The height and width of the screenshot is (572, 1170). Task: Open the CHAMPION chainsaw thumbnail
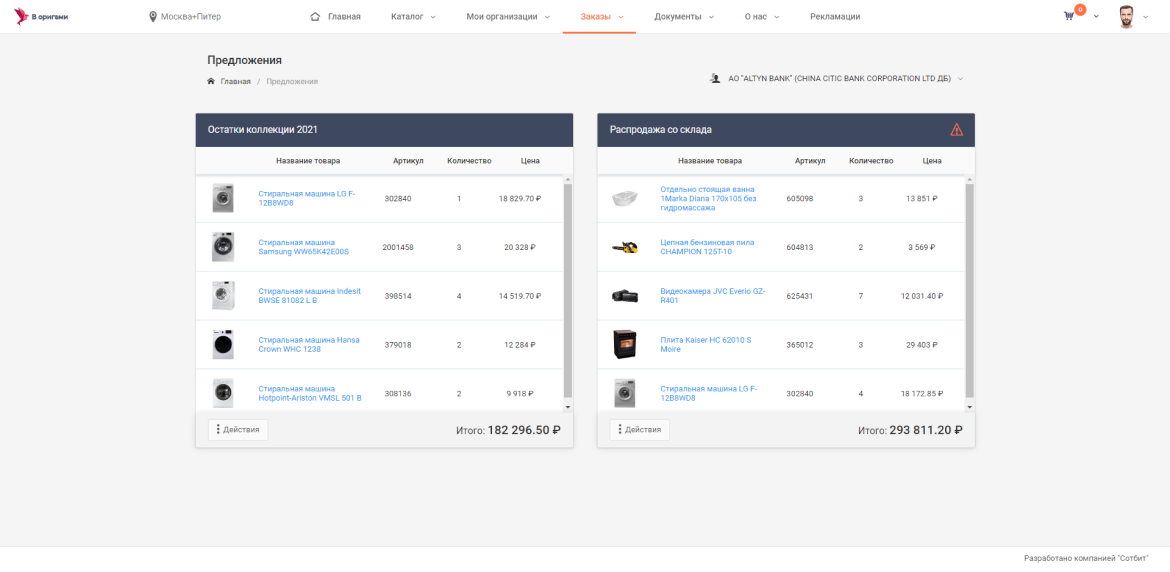[x=625, y=247]
